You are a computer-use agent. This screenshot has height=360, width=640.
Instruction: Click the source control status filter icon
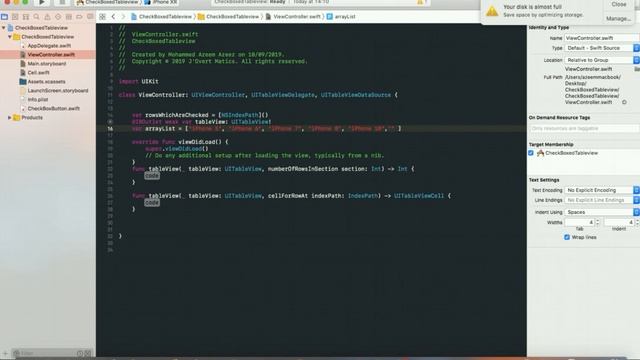[x=87, y=353]
